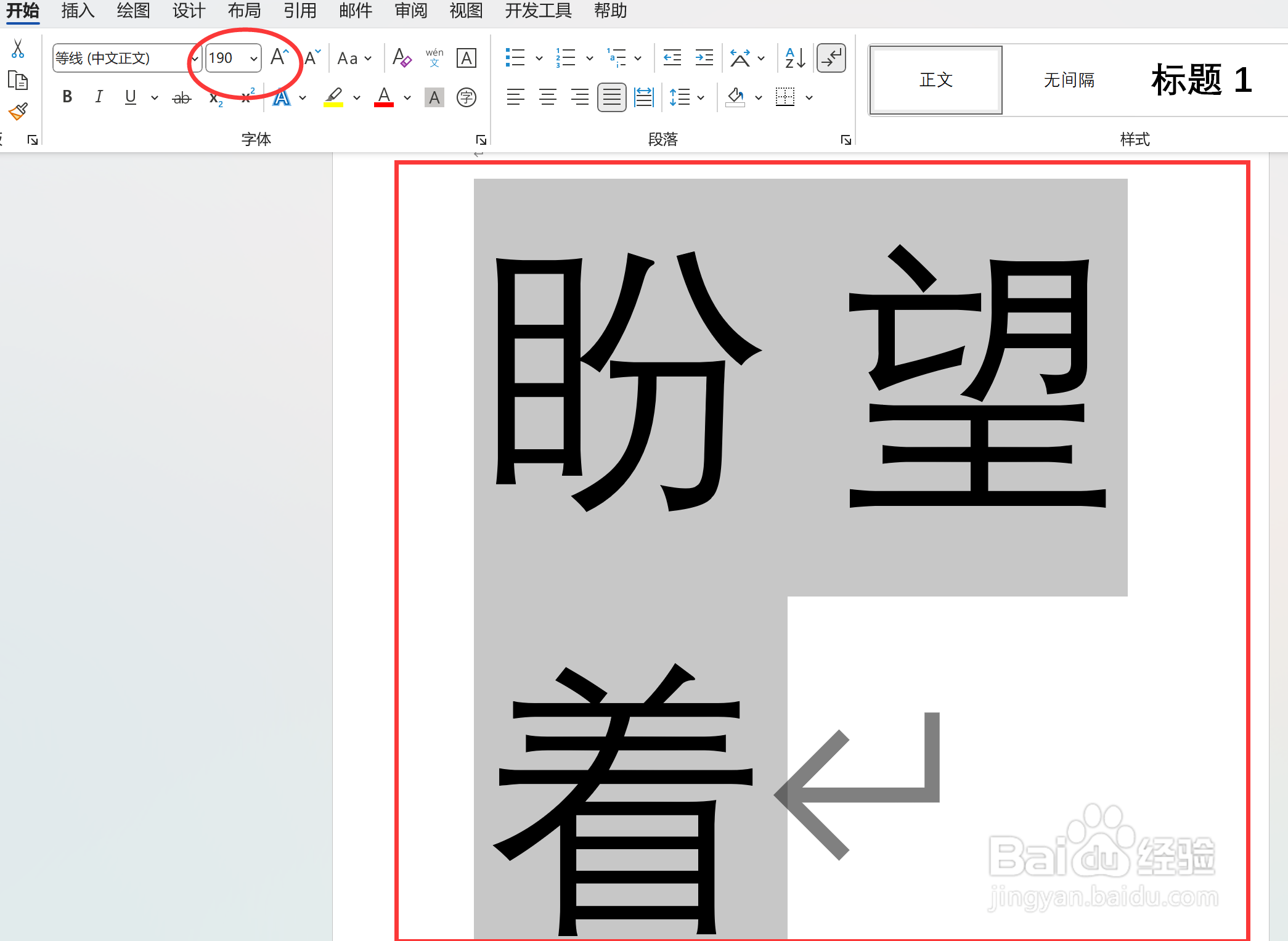Click the Cut scissors icon
This screenshot has height=941, width=1288.
click(18, 49)
